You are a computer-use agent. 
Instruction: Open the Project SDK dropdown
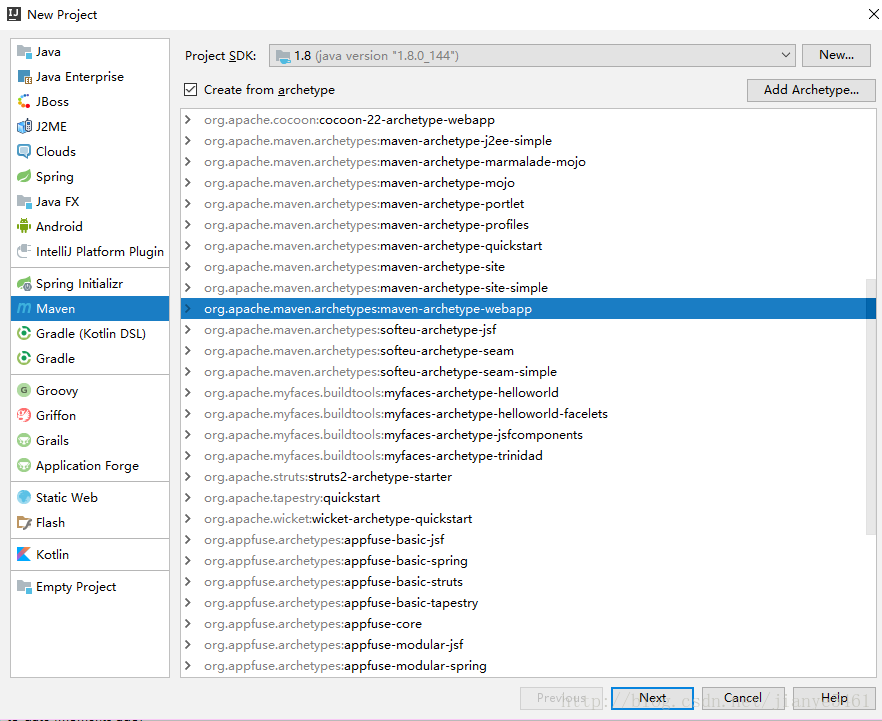[532, 56]
